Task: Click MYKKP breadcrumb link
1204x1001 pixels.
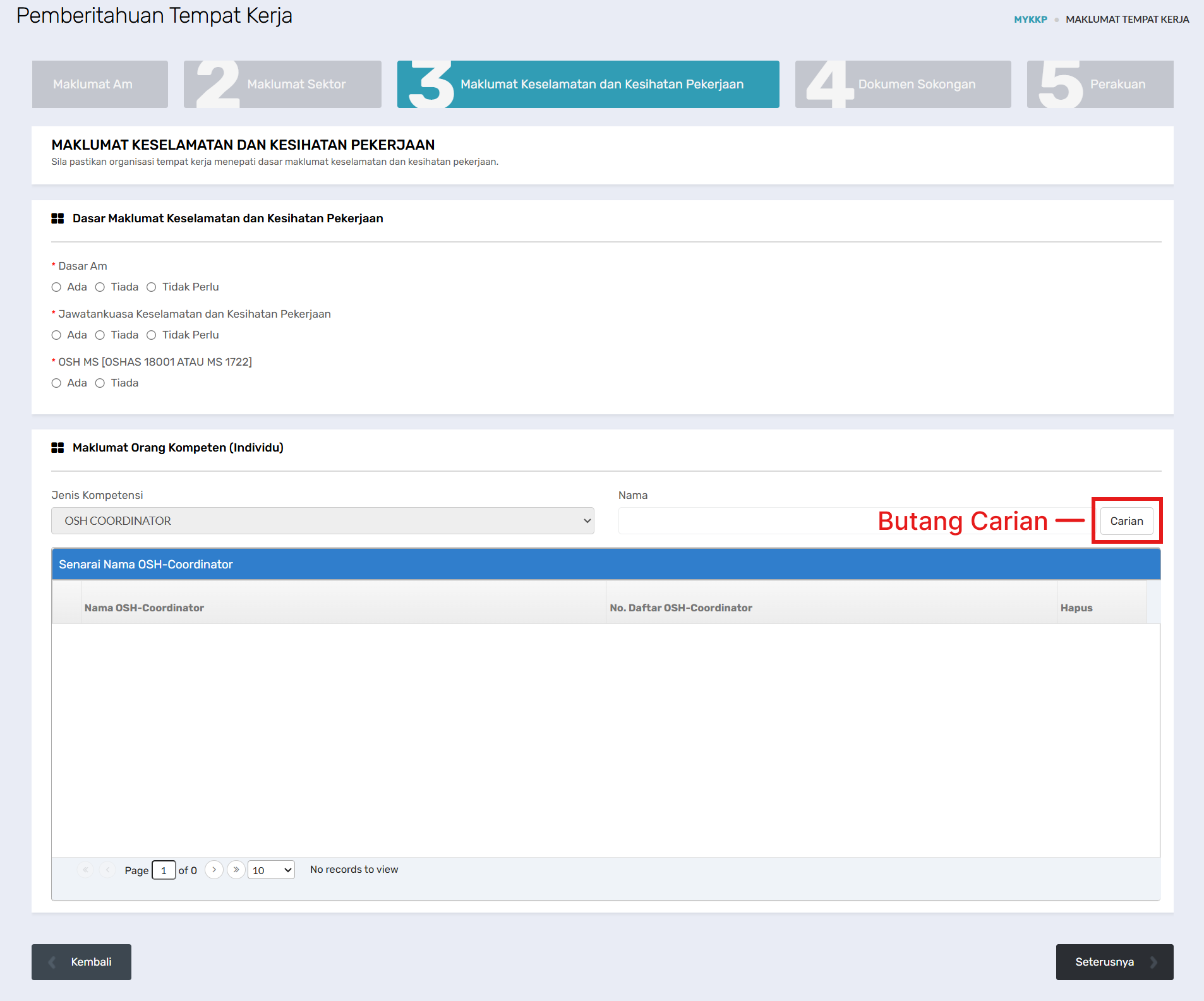Action: (x=1030, y=20)
